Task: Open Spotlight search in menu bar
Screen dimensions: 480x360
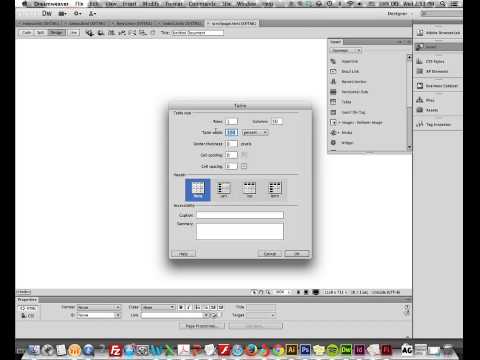Action: tap(443, 4)
